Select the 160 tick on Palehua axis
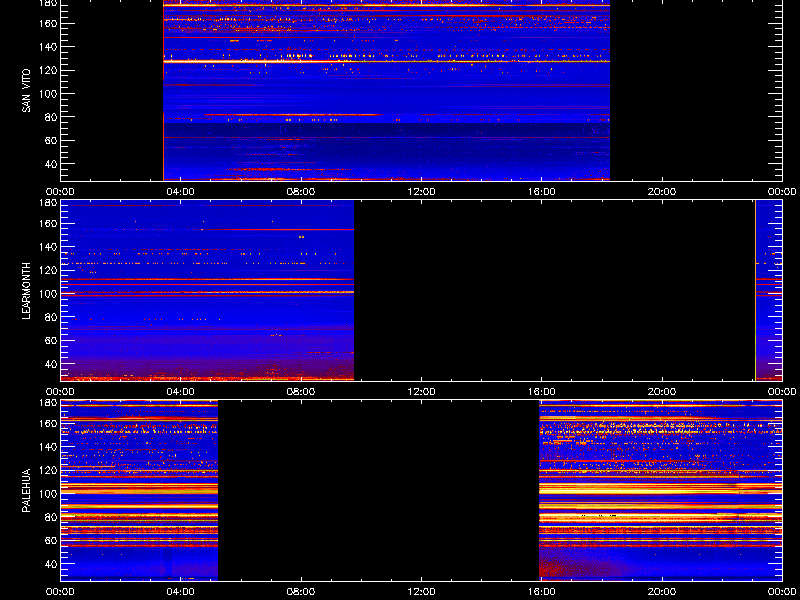 pyautogui.click(x=49, y=423)
